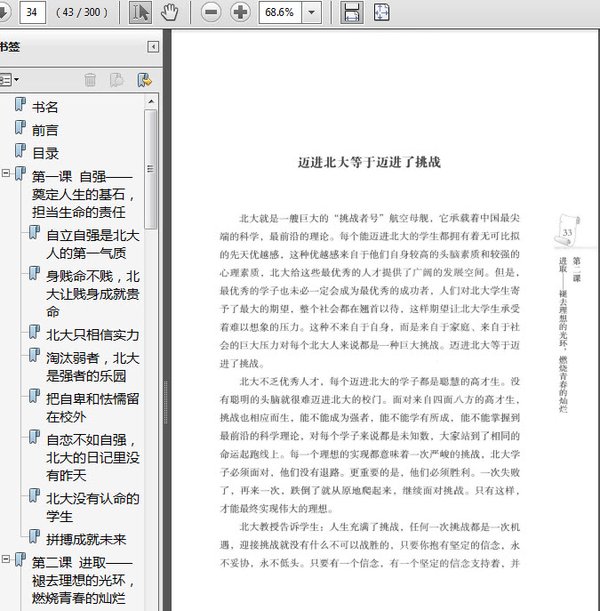The height and width of the screenshot is (611, 600).
Task: Go to next page arrow
Action: pos(4,12)
